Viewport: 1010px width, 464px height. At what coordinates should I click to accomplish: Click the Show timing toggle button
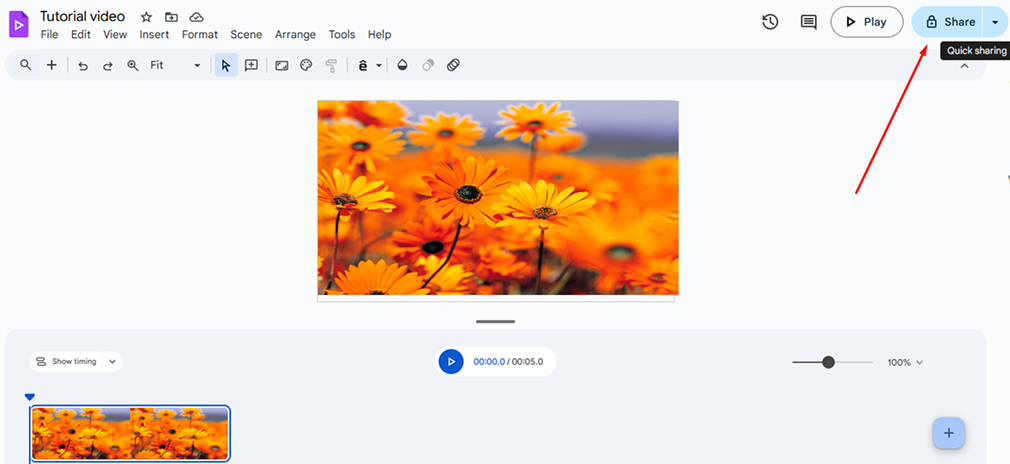pyautogui.click(x=75, y=361)
